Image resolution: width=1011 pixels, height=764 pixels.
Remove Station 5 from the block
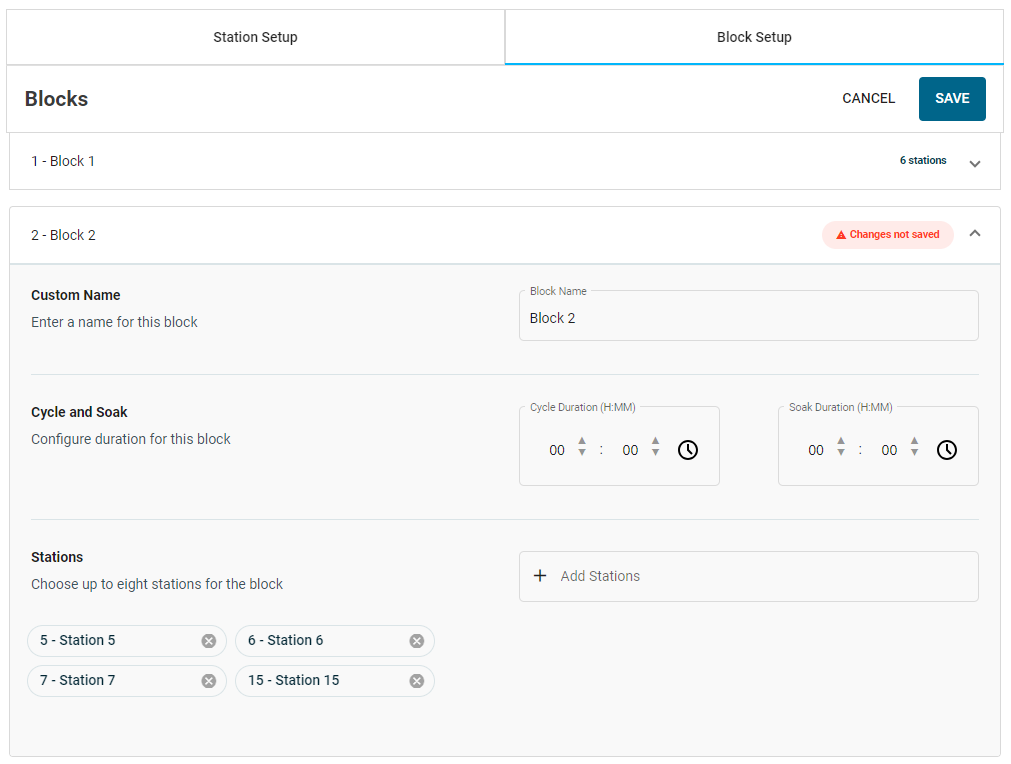(209, 641)
